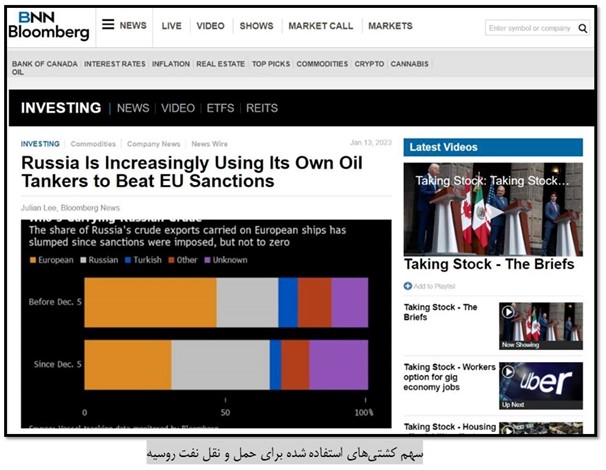Image resolution: width=606 pixels, height=470 pixels.
Task: Click the Taking Stock - The Briefs large title
Action: [489, 264]
